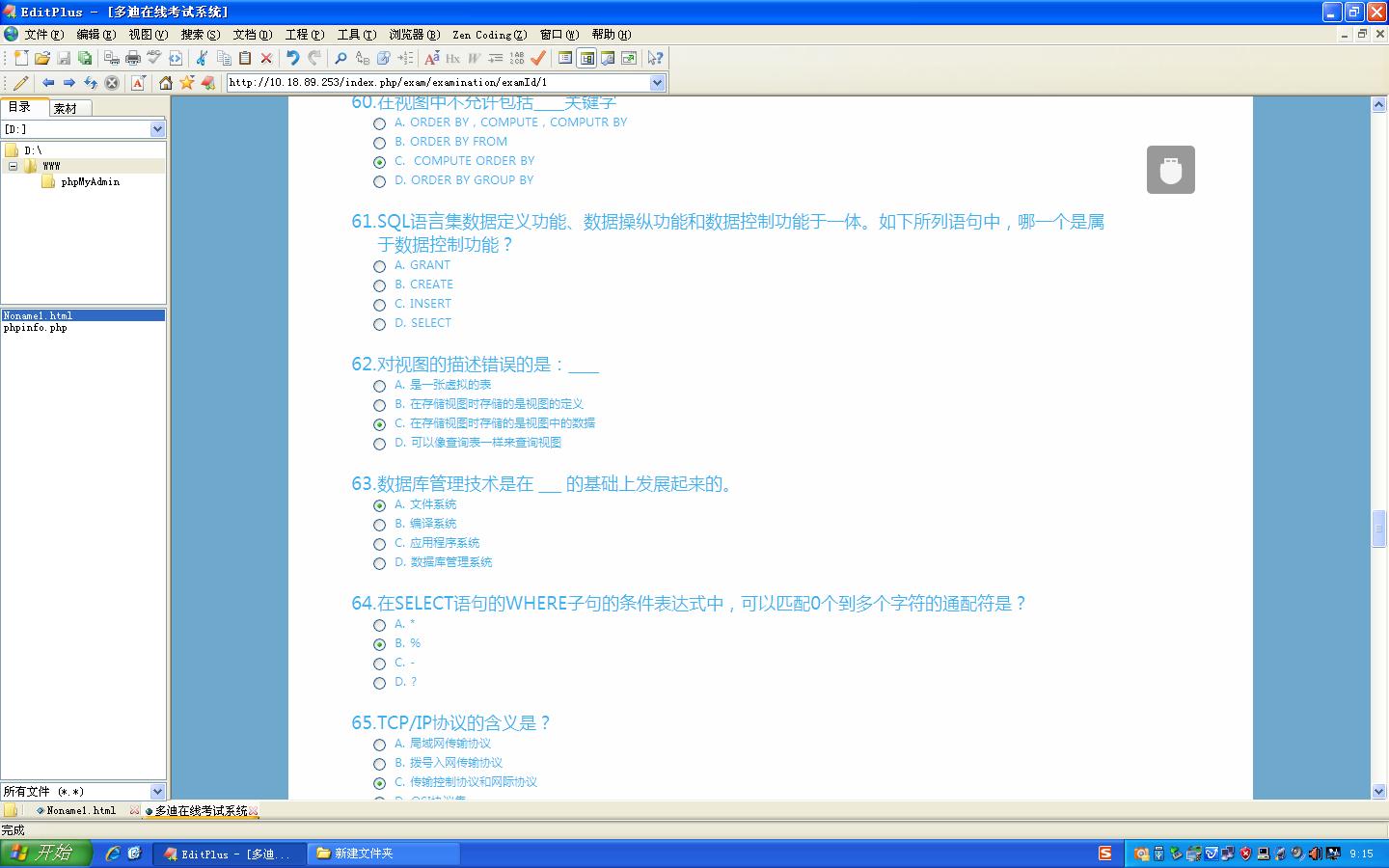Open the URL address bar dropdown arrow
Viewport: 1389px width, 868px height.
tap(658, 83)
